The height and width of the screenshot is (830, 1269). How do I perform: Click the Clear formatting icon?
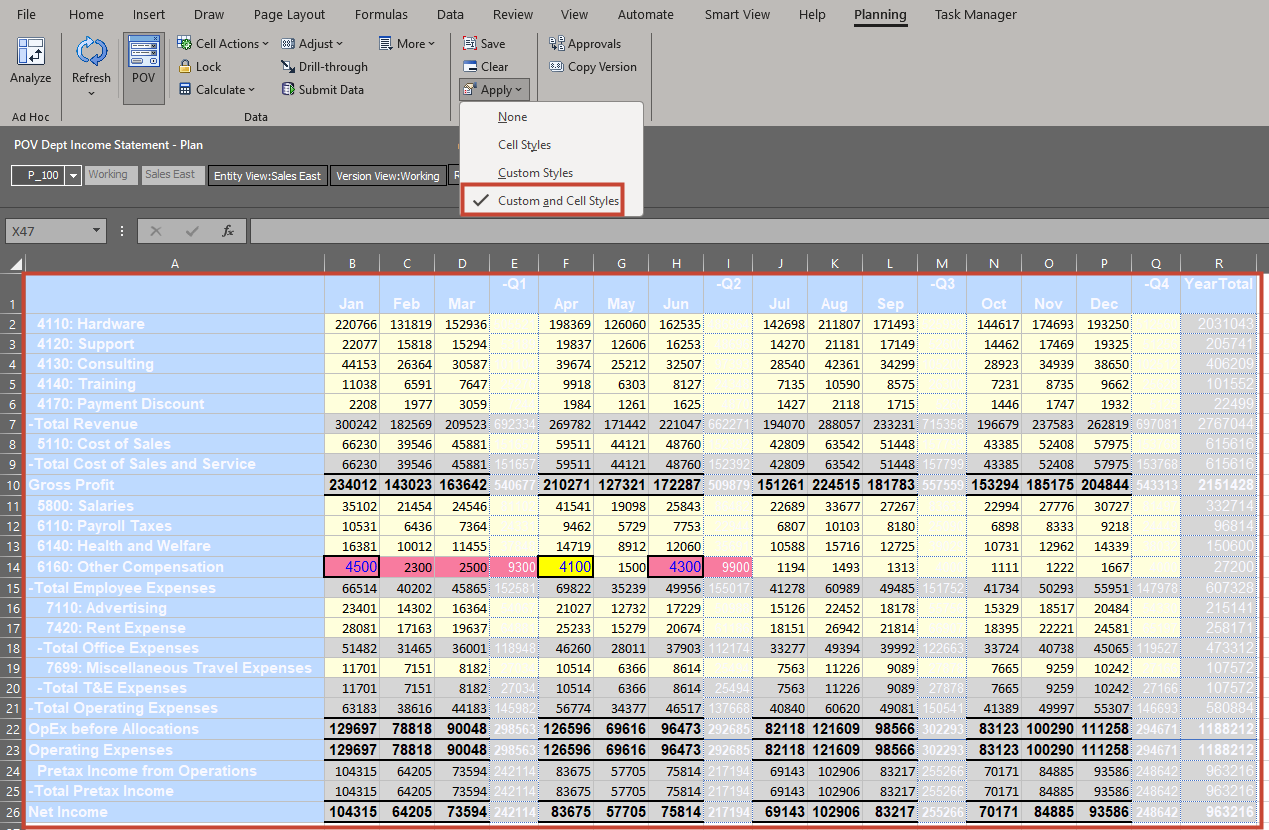(x=469, y=67)
